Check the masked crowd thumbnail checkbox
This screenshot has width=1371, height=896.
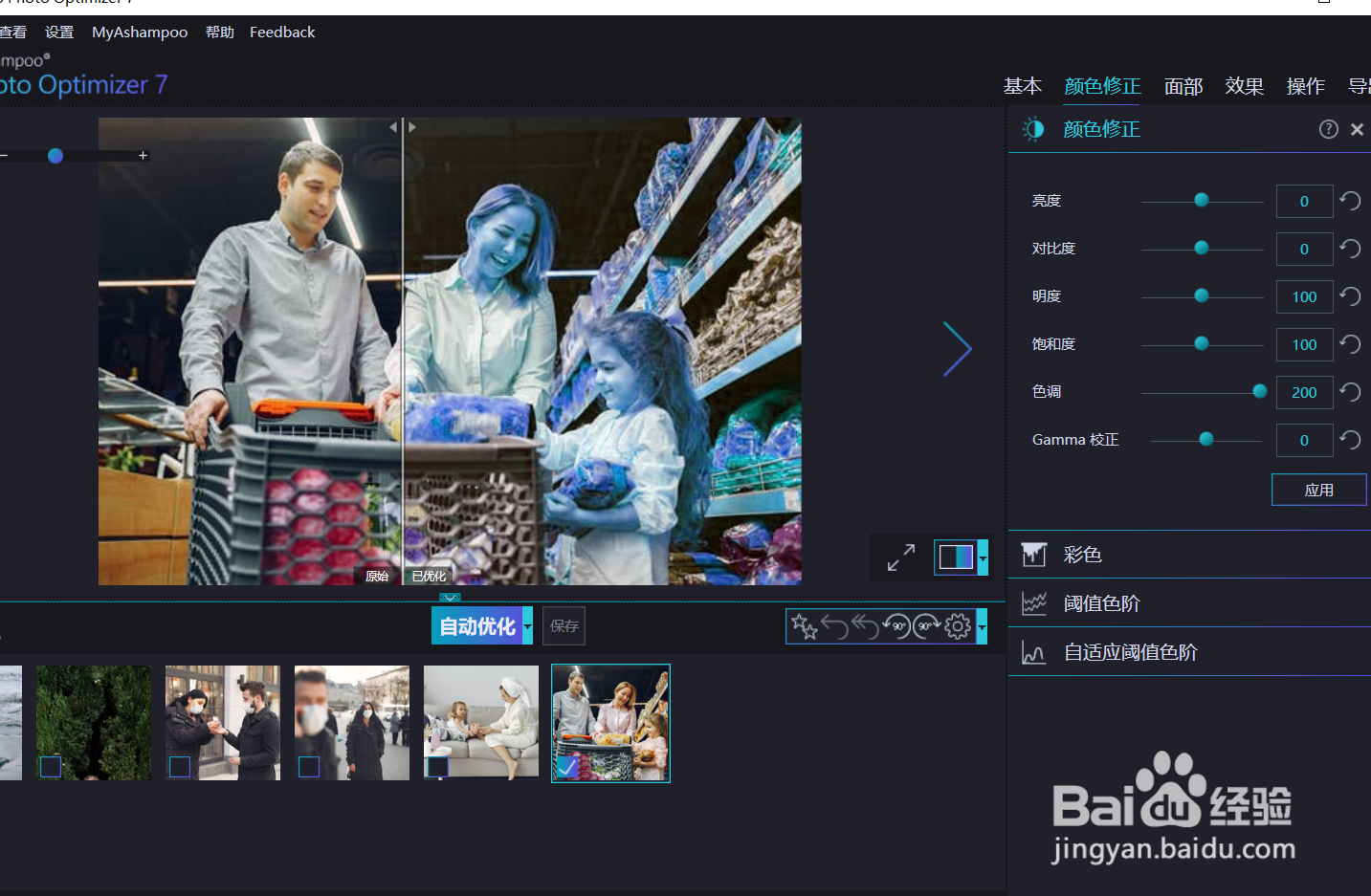(309, 766)
